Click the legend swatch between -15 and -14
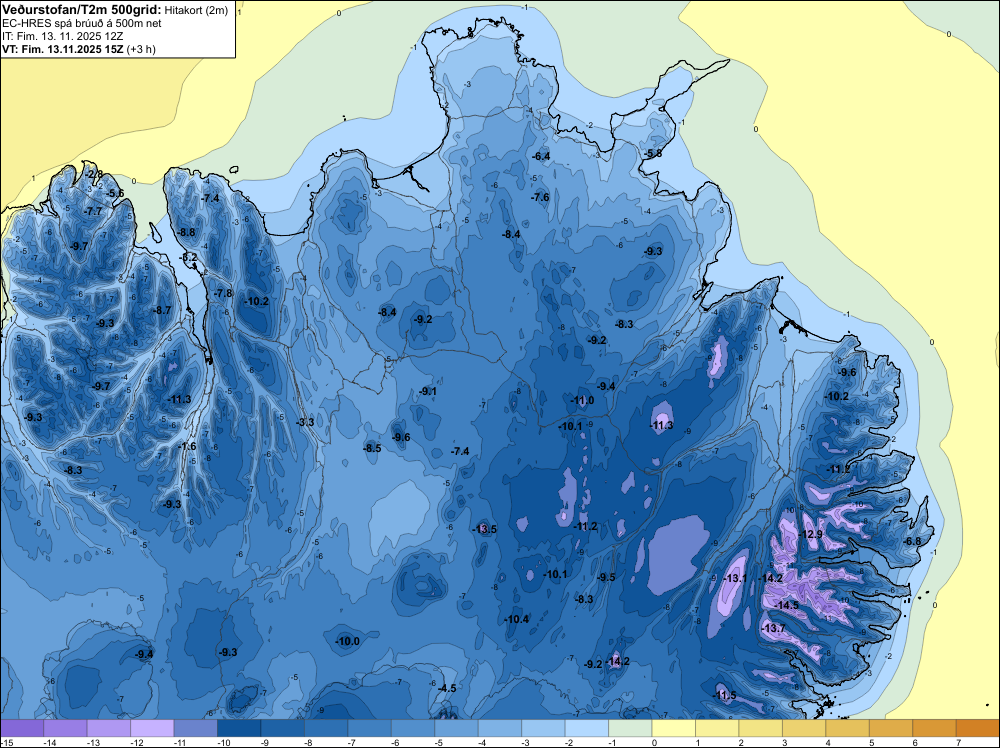1000x748 pixels. click(x=22, y=728)
